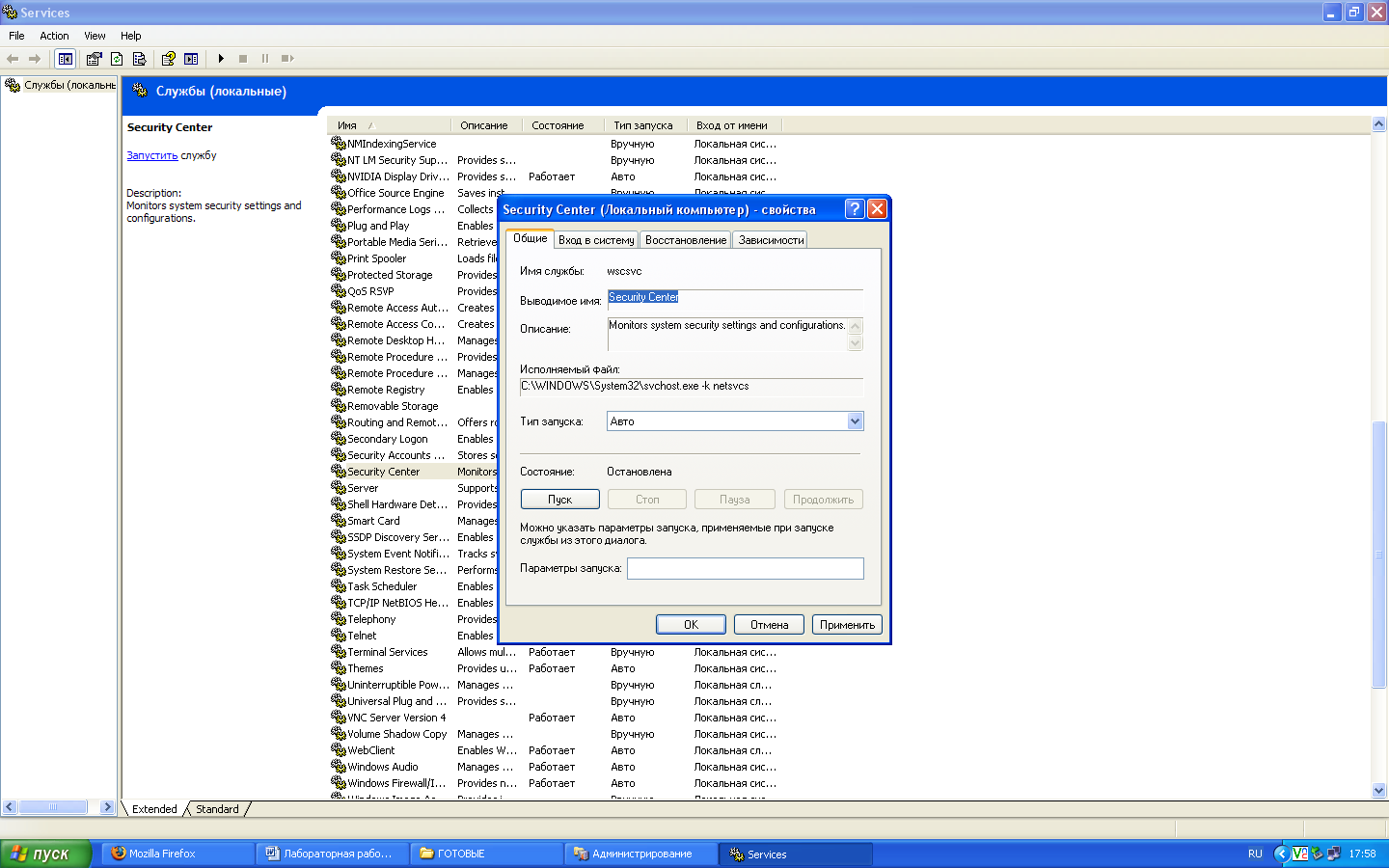Screen dimensions: 1389x868
Task: Open the File menu
Action: pos(16,36)
